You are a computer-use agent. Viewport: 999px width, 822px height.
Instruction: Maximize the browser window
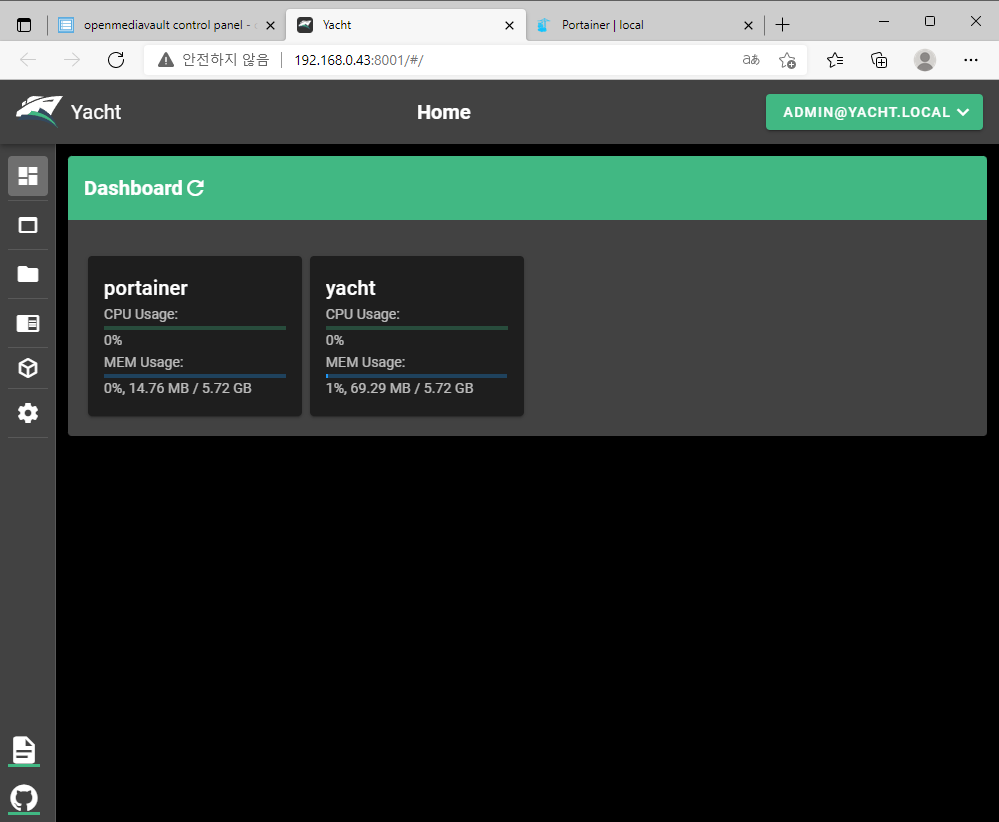coord(930,22)
